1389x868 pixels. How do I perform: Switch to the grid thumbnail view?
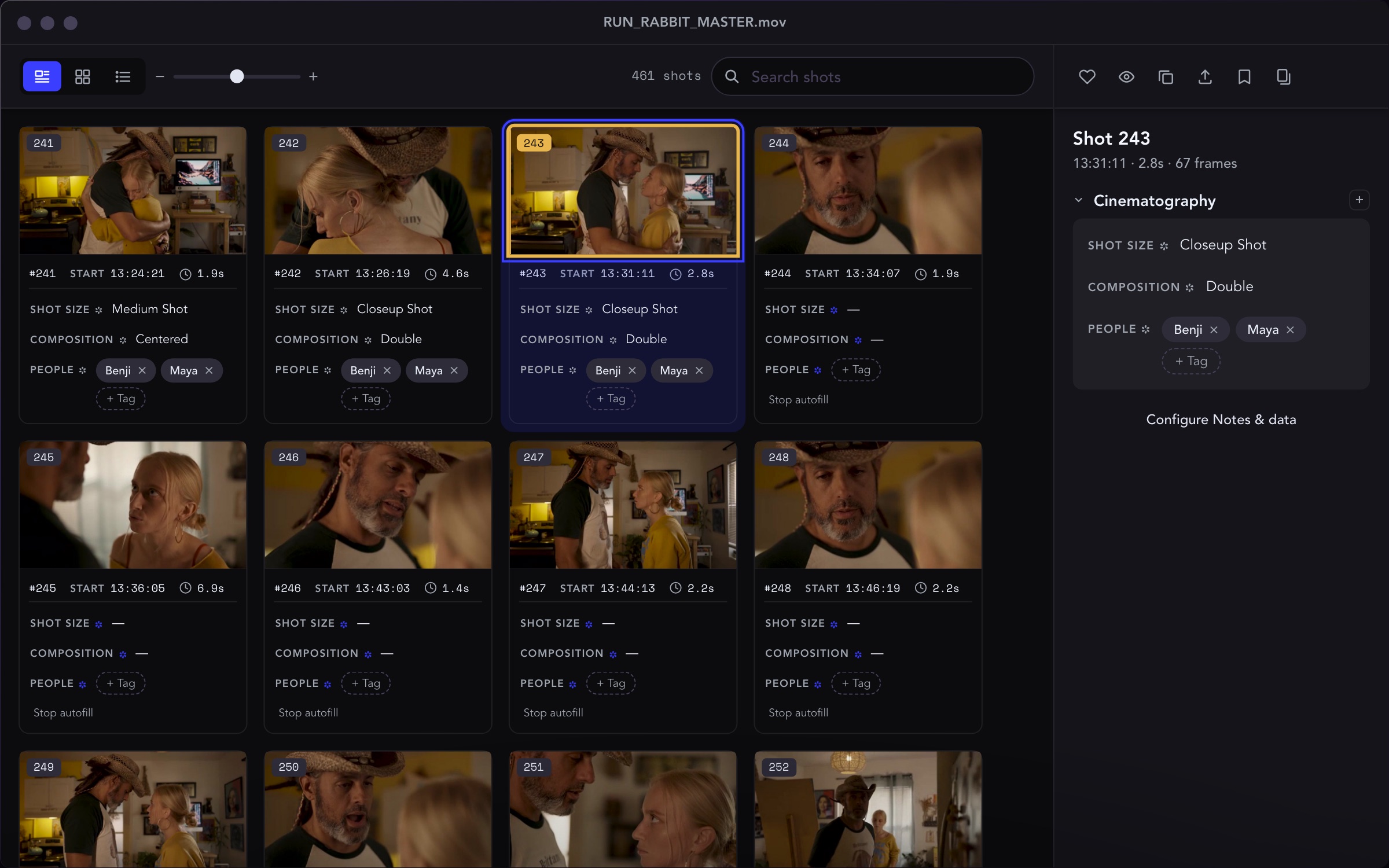point(83,76)
